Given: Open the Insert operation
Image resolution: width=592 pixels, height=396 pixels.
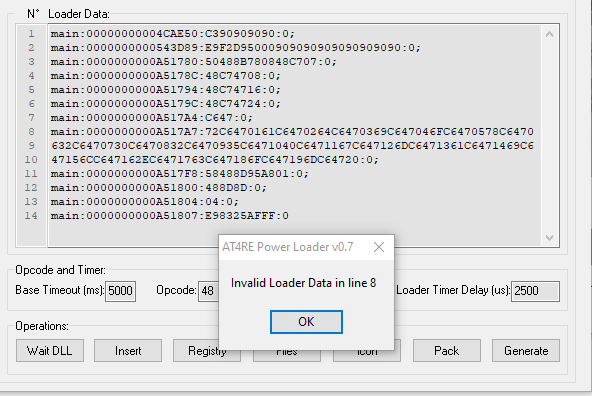Looking at the screenshot, I should [x=128, y=351].
